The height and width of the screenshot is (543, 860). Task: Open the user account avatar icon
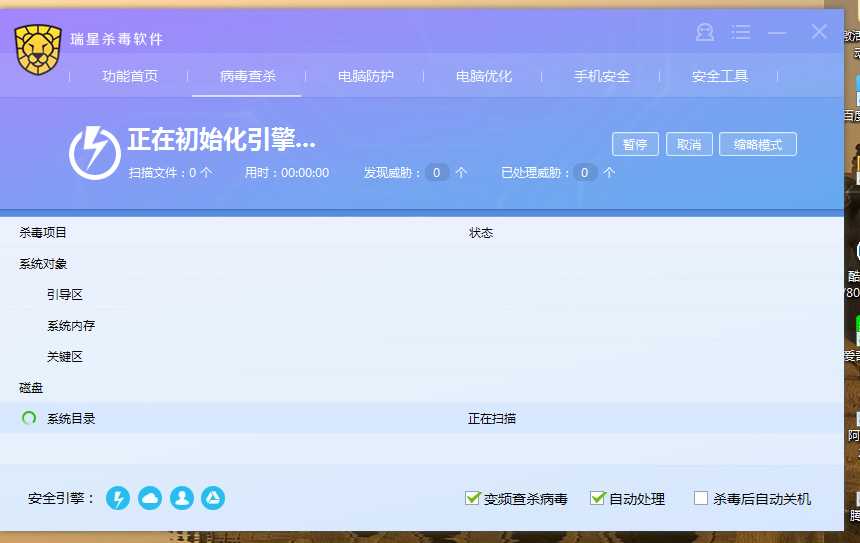(x=705, y=32)
